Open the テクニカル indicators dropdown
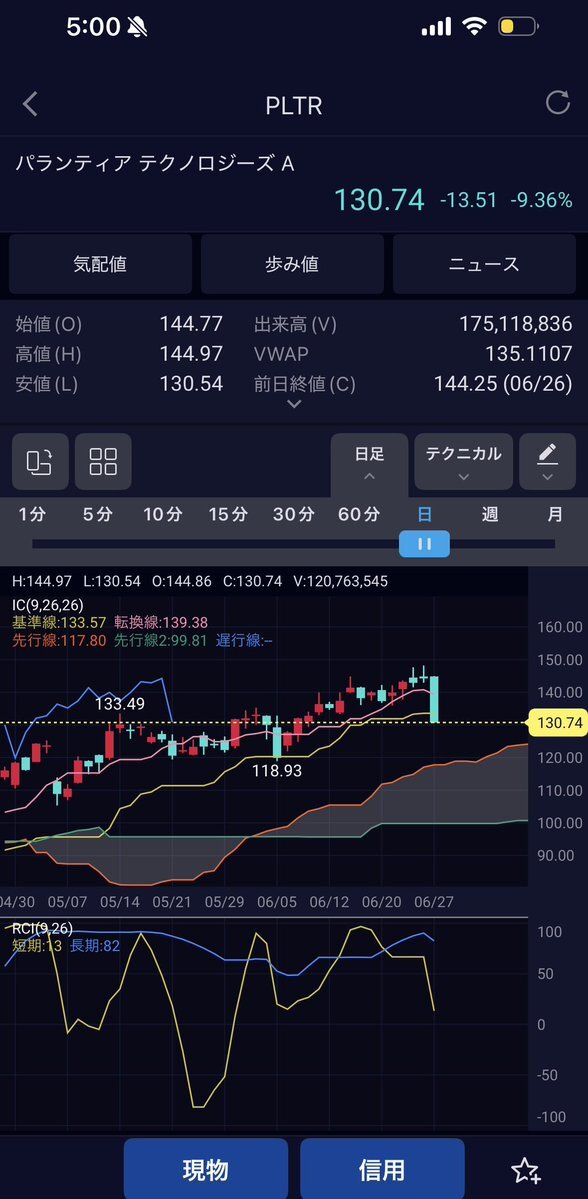Screen dimensions: 588x1199 click(x=463, y=462)
